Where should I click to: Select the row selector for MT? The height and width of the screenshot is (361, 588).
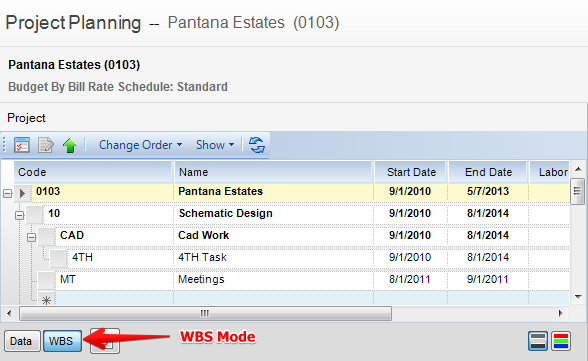coord(46,280)
